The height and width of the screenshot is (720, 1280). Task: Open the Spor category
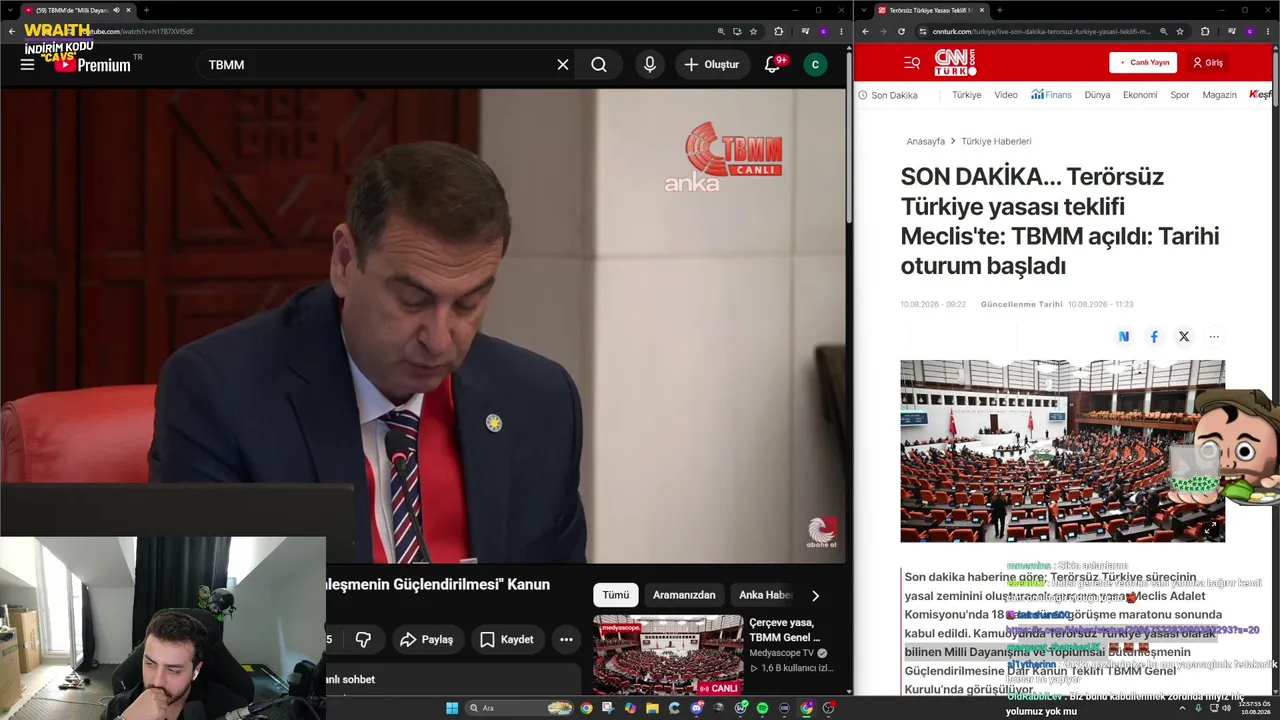1180,95
